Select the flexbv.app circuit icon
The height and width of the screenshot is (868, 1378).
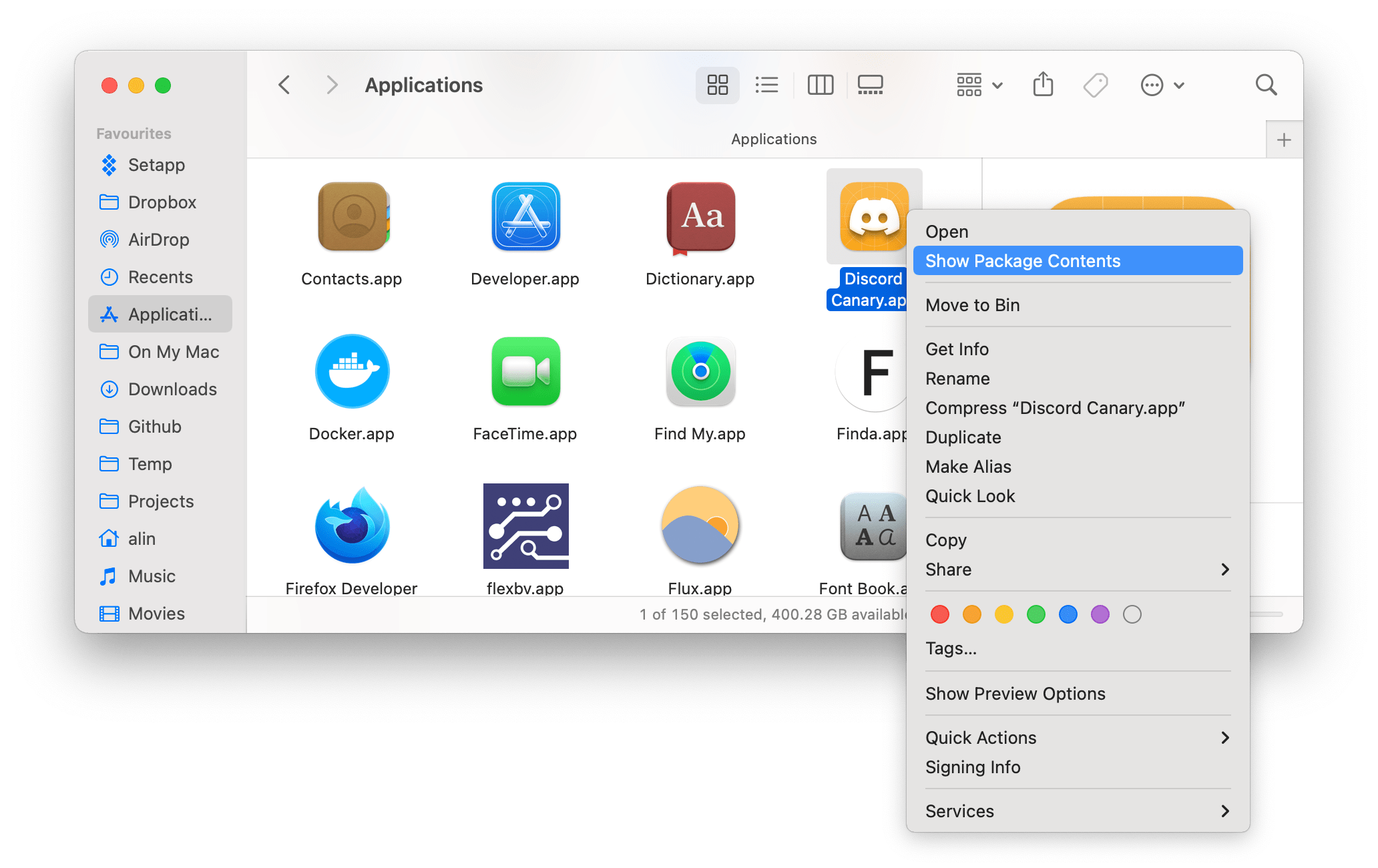pos(526,526)
